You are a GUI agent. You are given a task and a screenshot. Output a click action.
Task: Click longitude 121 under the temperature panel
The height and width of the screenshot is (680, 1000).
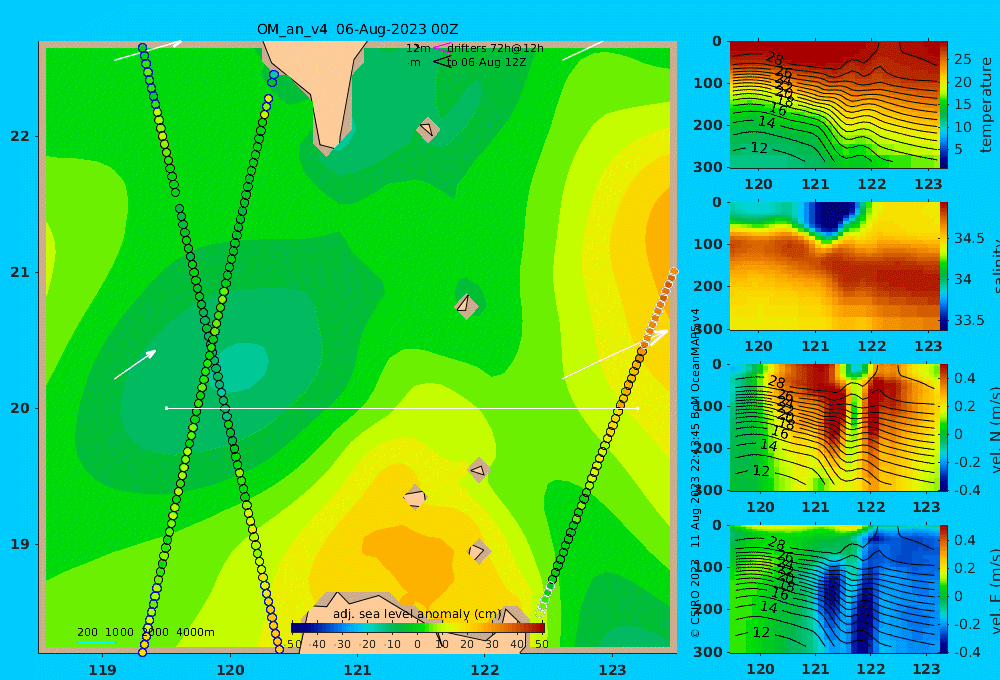(x=815, y=184)
